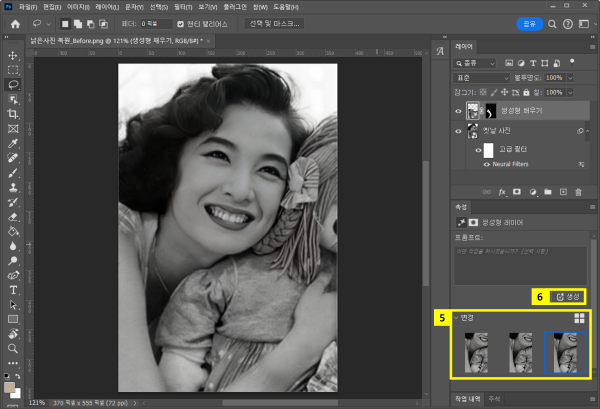Viewport: 600px width, 409px height.
Task: Click the Home icon in options bar
Action: coord(14,23)
